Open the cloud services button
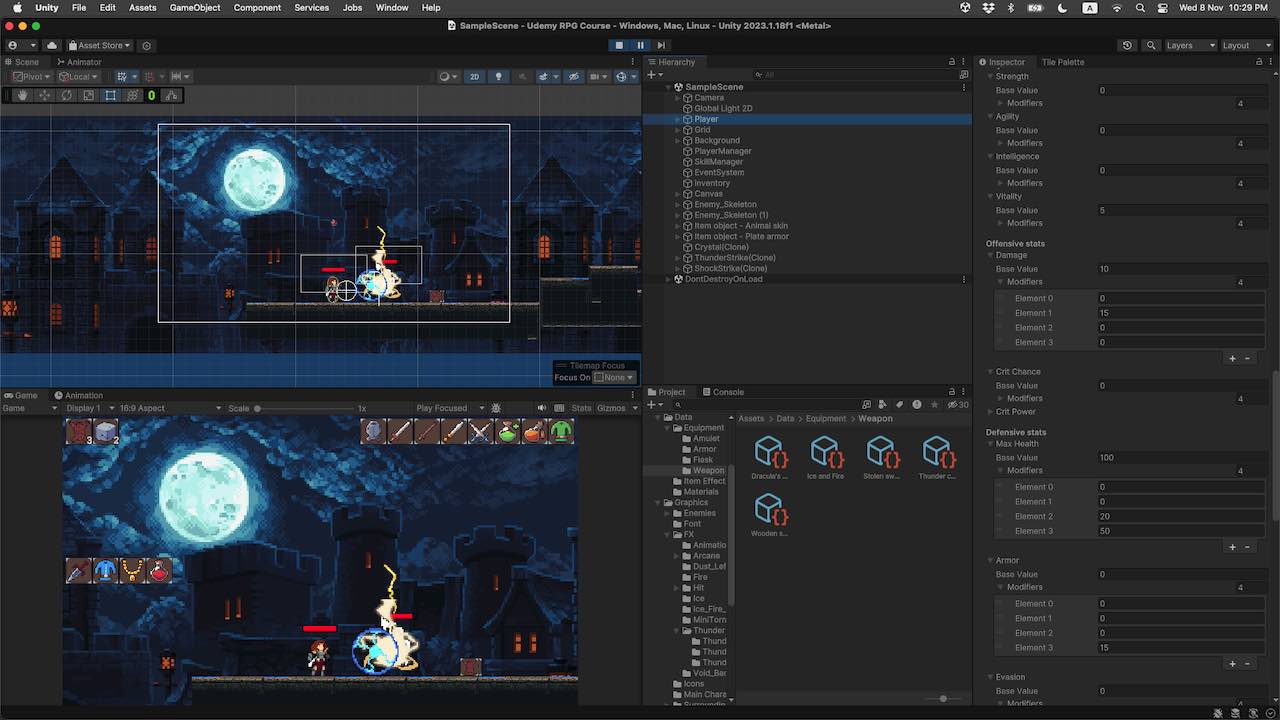Viewport: 1280px width, 720px height. click(52, 45)
